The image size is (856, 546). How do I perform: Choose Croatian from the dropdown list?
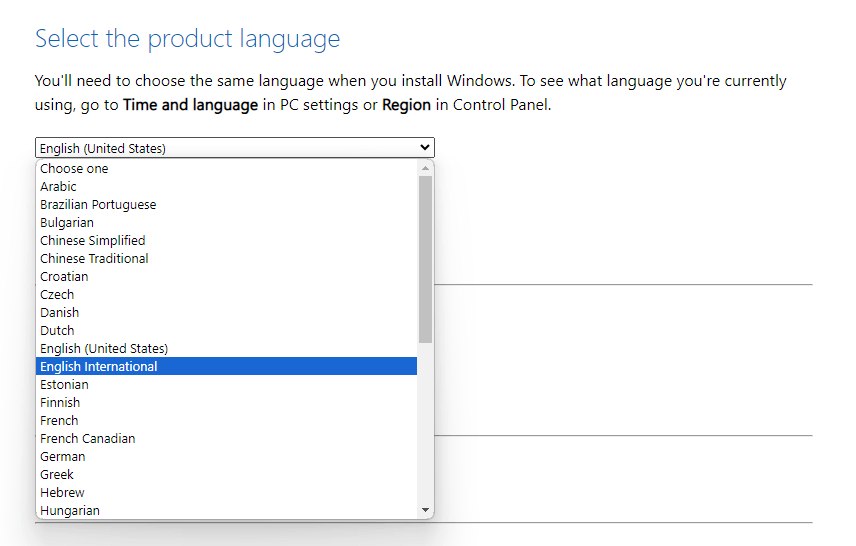[x=227, y=277]
